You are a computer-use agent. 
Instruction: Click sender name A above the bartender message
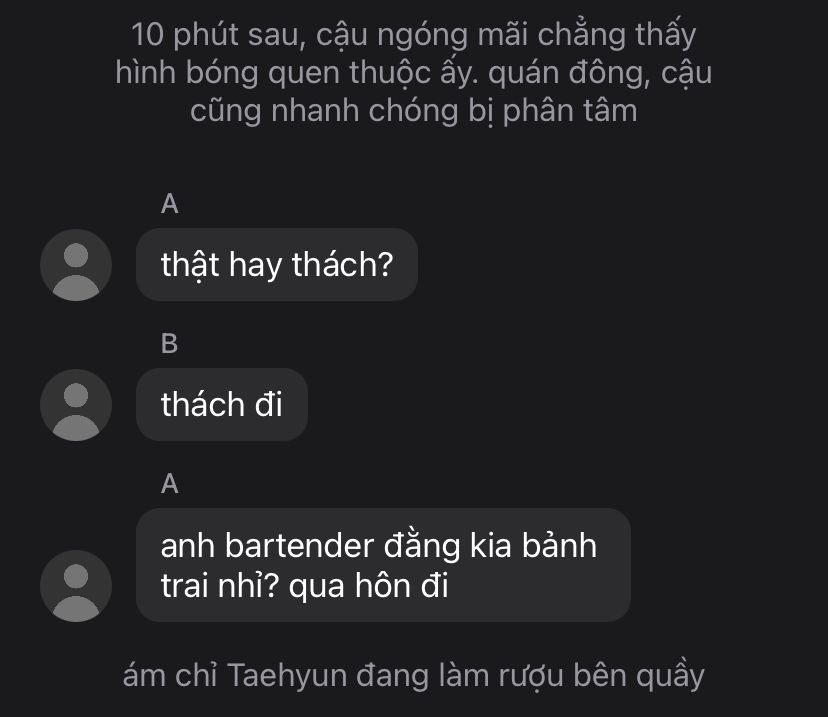click(x=170, y=483)
